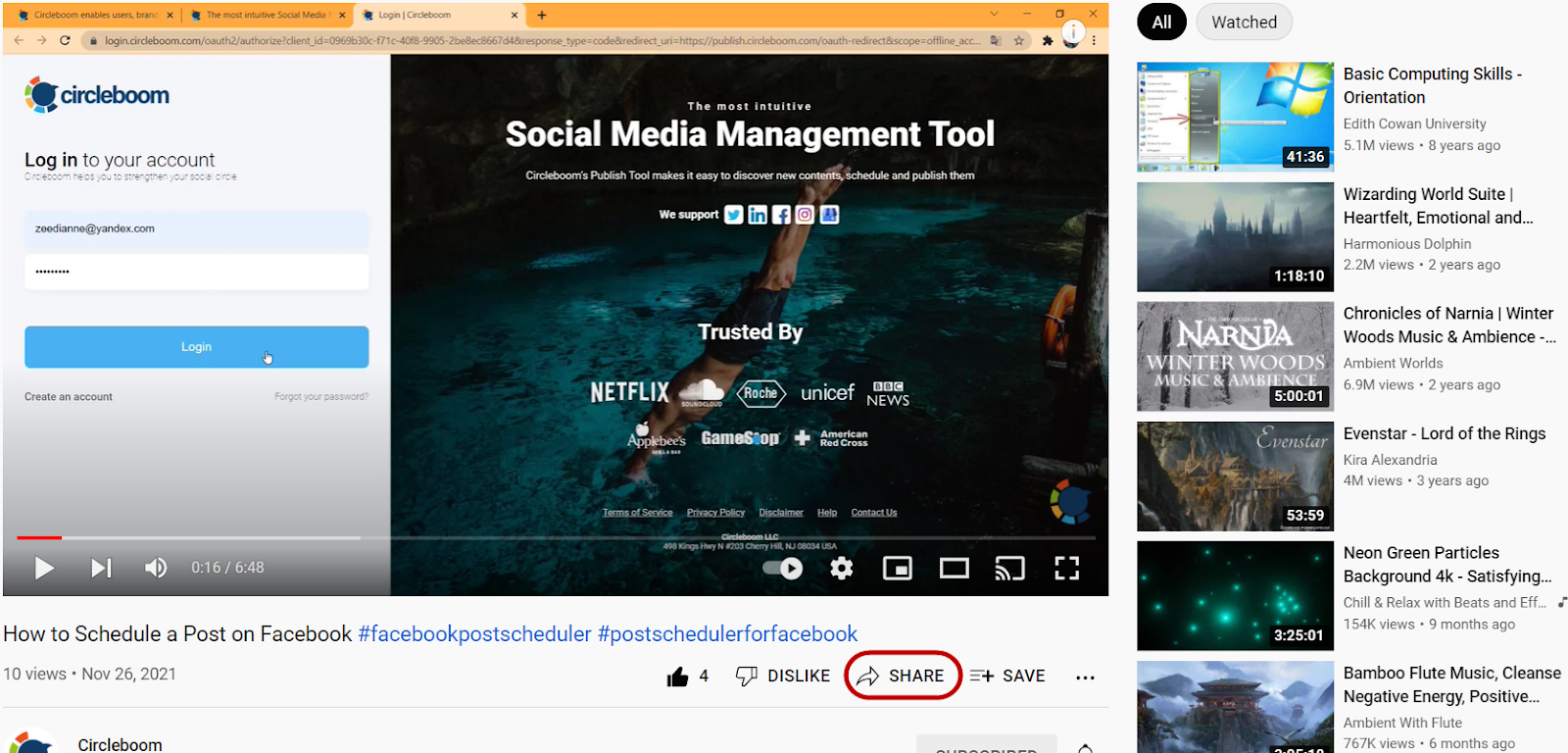The height and width of the screenshot is (753, 1568).
Task: Open Neon Green Particles video thumbnail
Action: 1235,596
